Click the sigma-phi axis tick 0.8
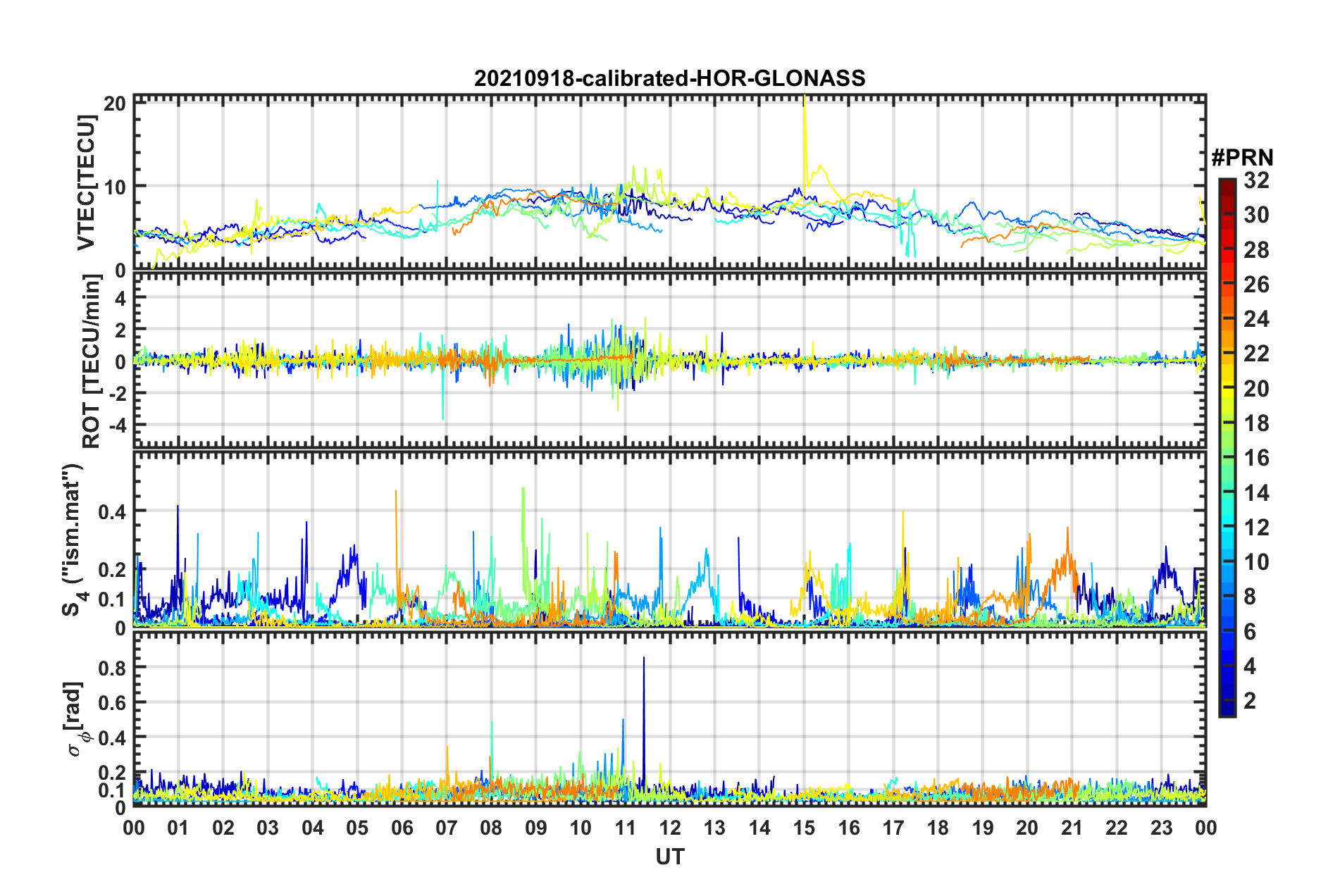 [113, 667]
